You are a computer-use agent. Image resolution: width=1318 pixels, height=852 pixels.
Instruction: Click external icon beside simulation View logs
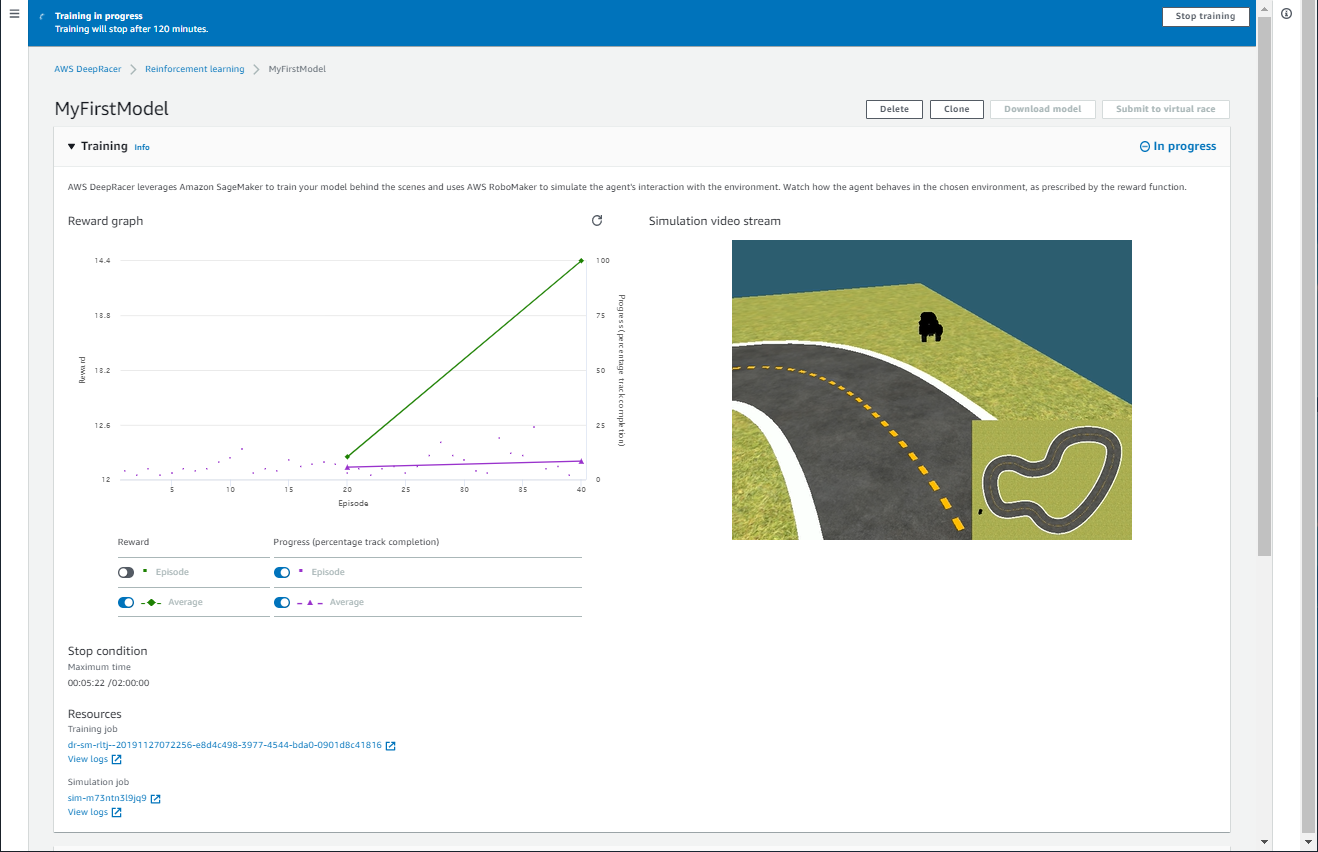click(117, 813)
